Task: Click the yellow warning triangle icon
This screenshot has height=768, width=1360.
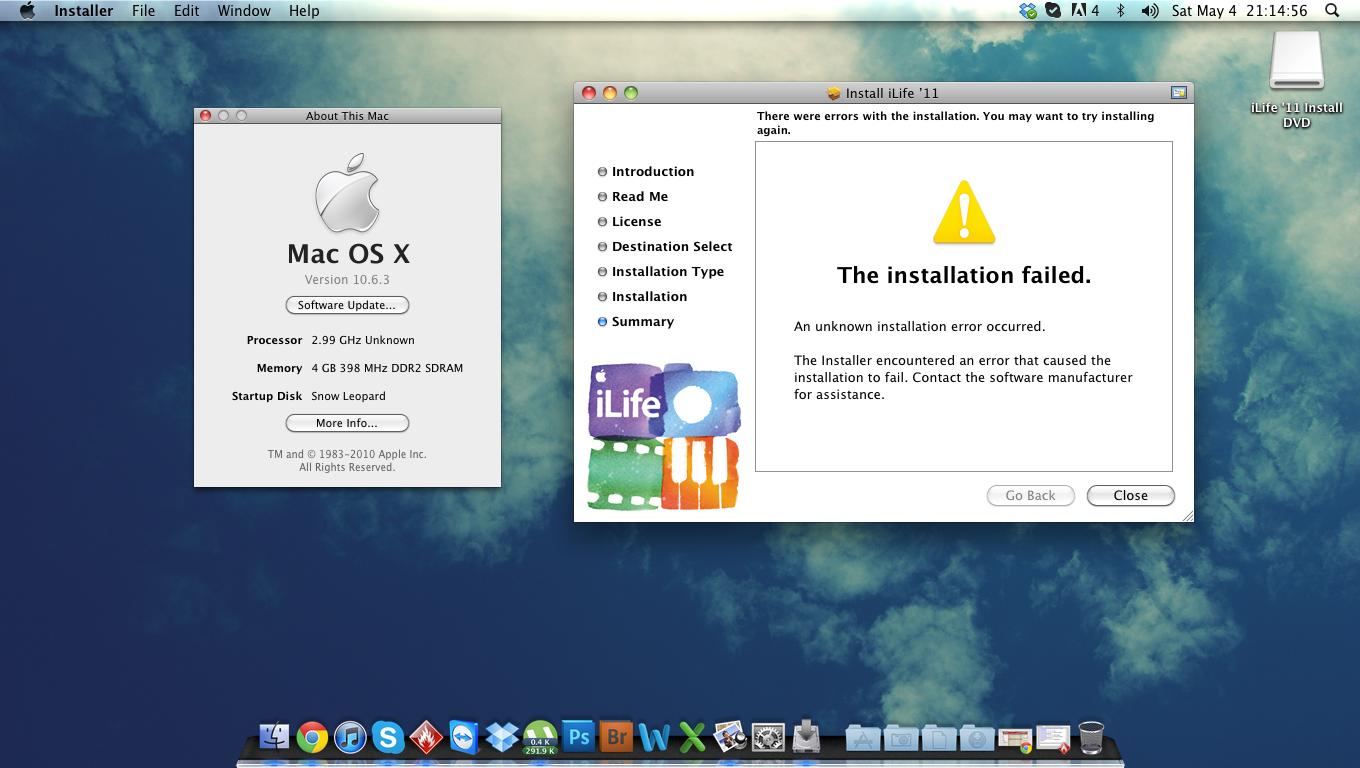Action: coord(964,213)
